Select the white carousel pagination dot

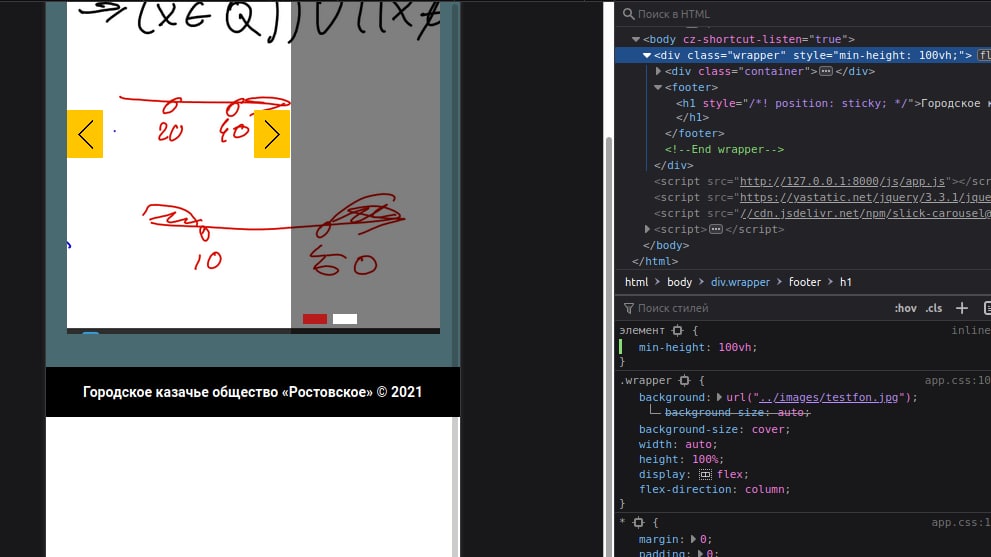345,319
